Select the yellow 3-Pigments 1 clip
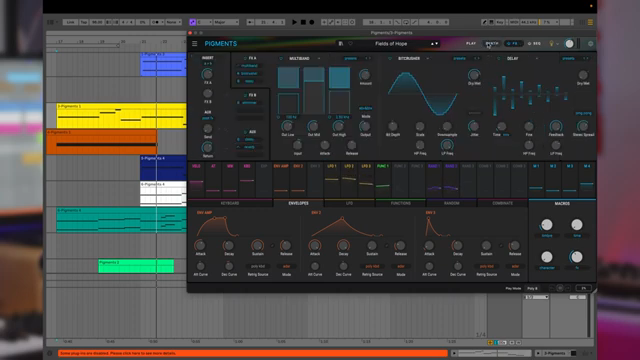640x360 pixels. coord(122,116)
